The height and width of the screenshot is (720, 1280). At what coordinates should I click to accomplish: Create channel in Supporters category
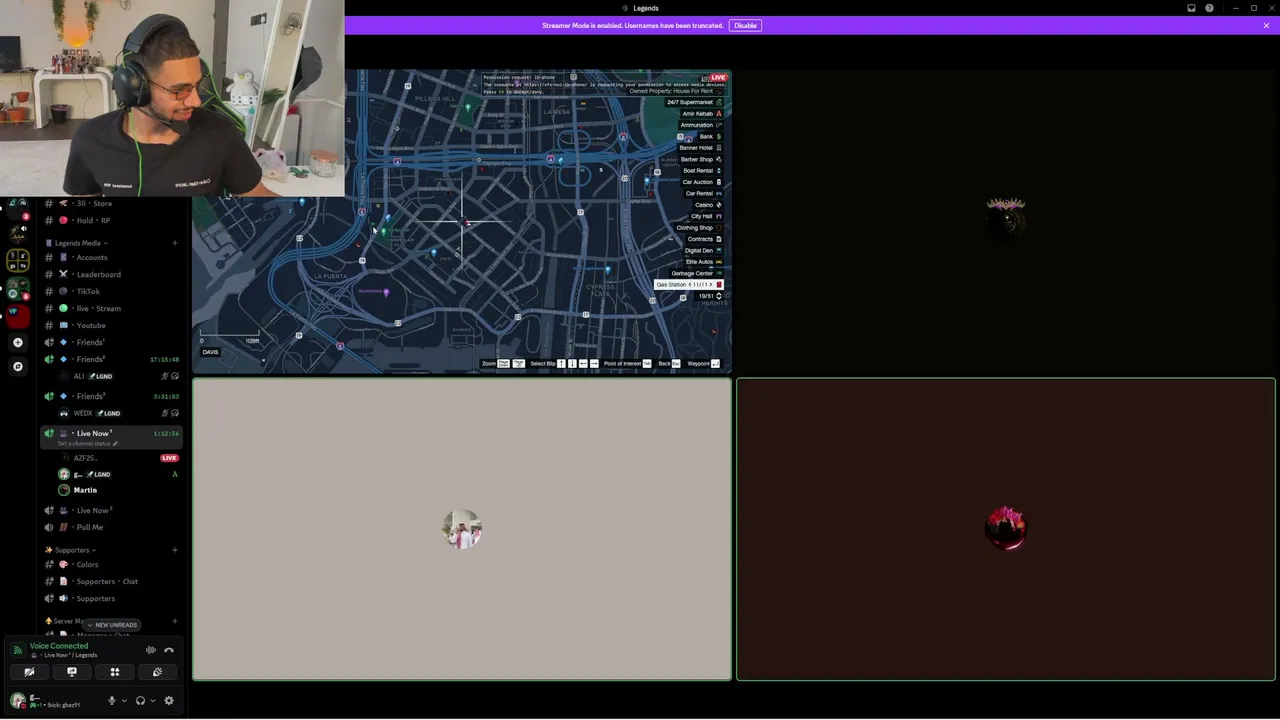(x=175, y=550)
